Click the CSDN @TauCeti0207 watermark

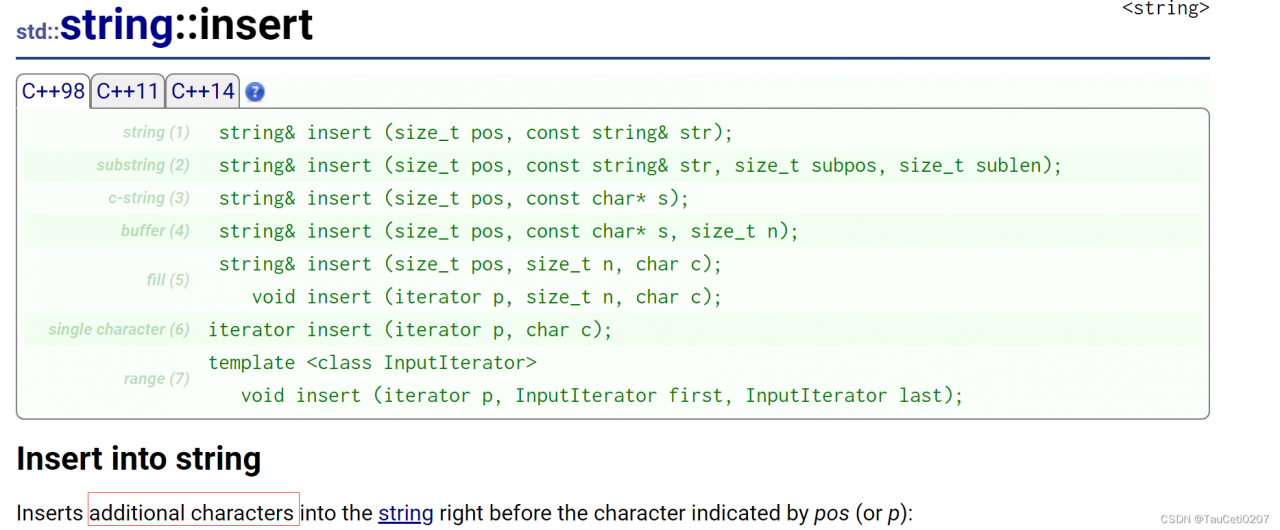(1214, 519)
